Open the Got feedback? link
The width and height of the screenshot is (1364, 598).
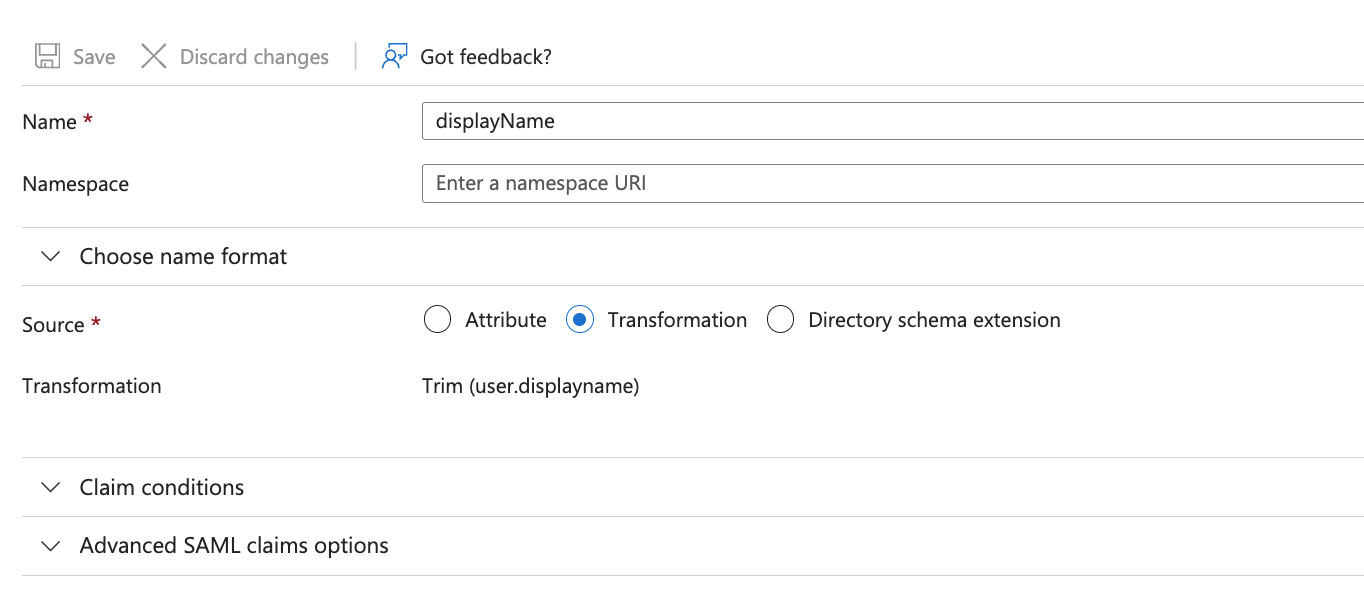click(486, 57)
